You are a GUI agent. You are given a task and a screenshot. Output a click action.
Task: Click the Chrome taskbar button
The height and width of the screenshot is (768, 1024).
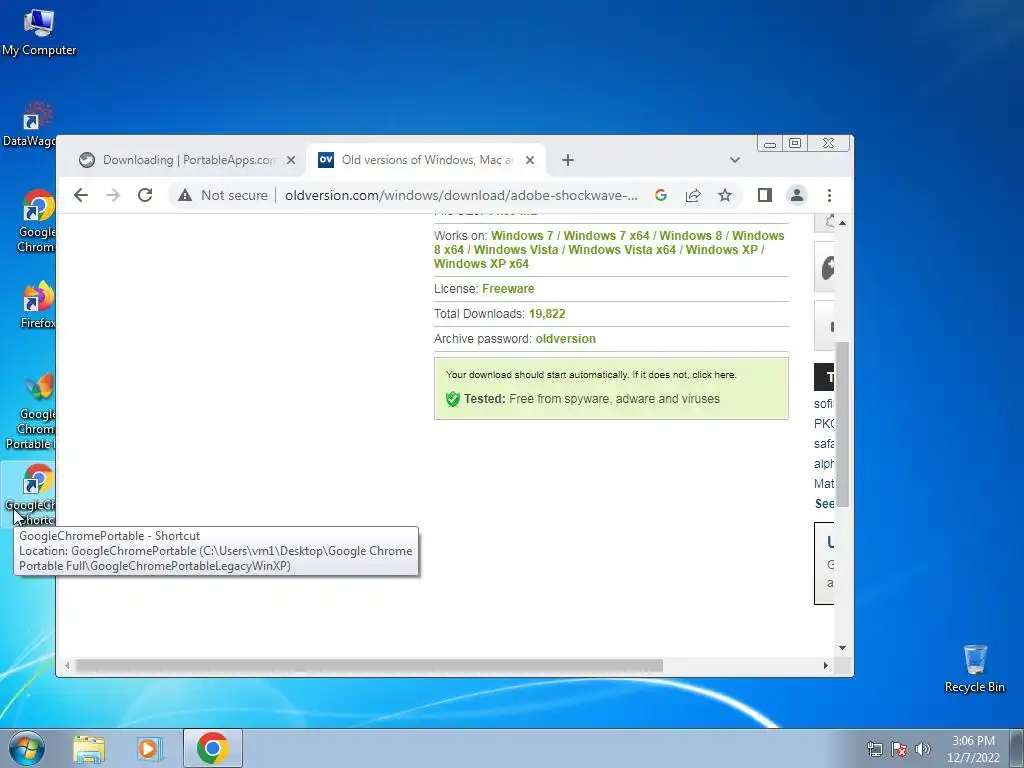tap(213, 748)
